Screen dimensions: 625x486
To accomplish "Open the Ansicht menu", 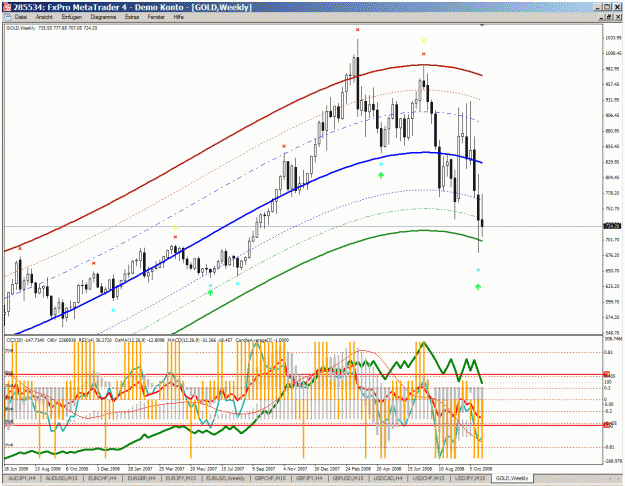I will tap(44, 17).
